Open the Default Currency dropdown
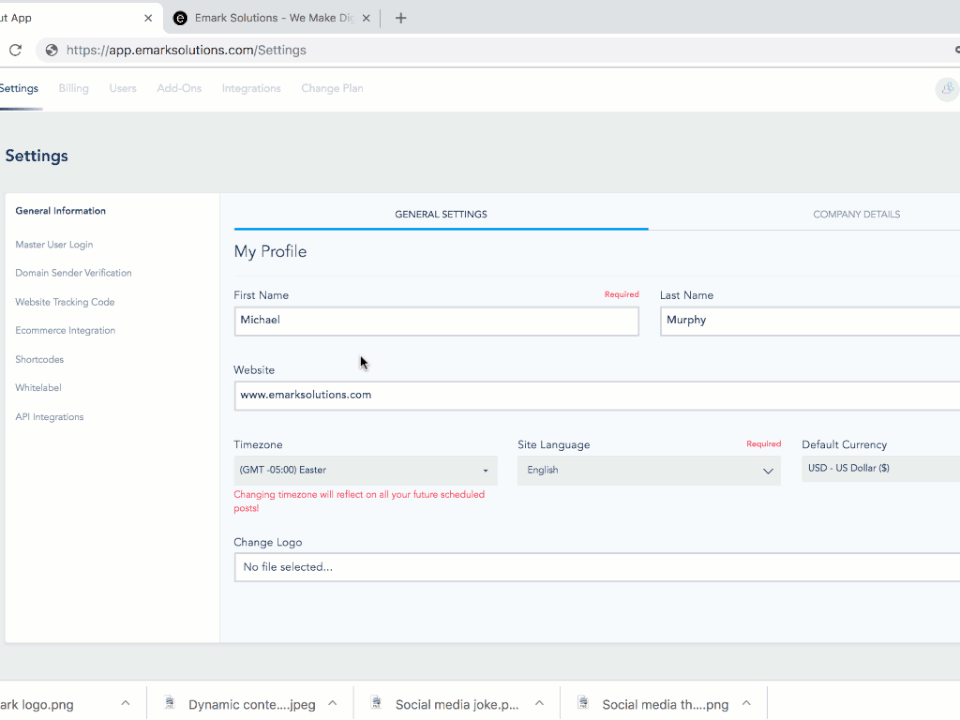This screenshot has width=960, height=720. pyautogui.click(x=880, y=468)
